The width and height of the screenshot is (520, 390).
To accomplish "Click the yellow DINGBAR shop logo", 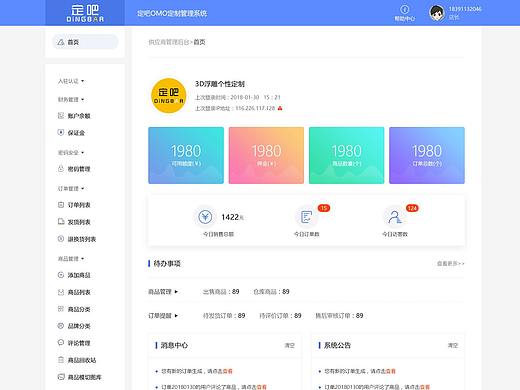I will [168, 96].
